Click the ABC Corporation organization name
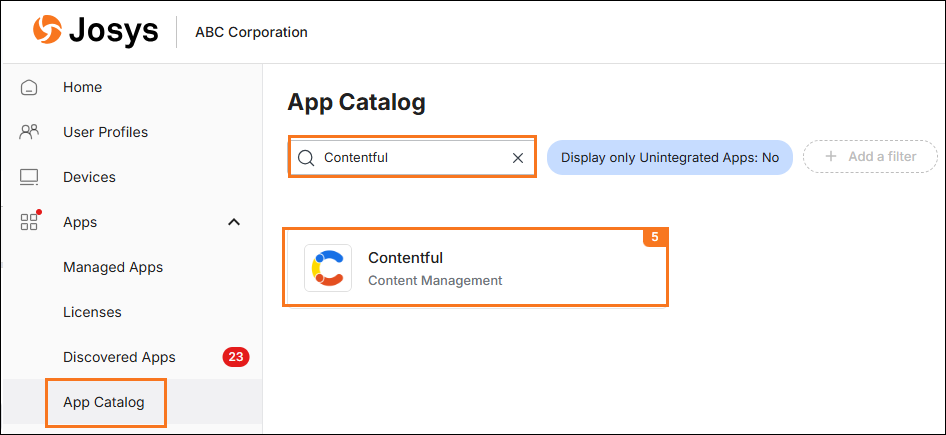The image size is (946, 435). coord(251,32)
